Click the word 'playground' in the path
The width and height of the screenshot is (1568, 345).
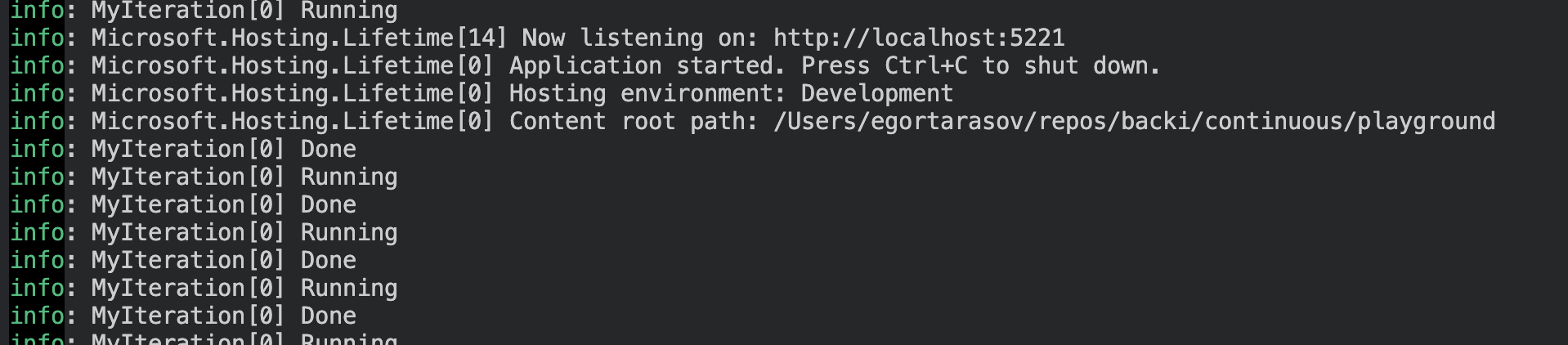(1427, 121)
